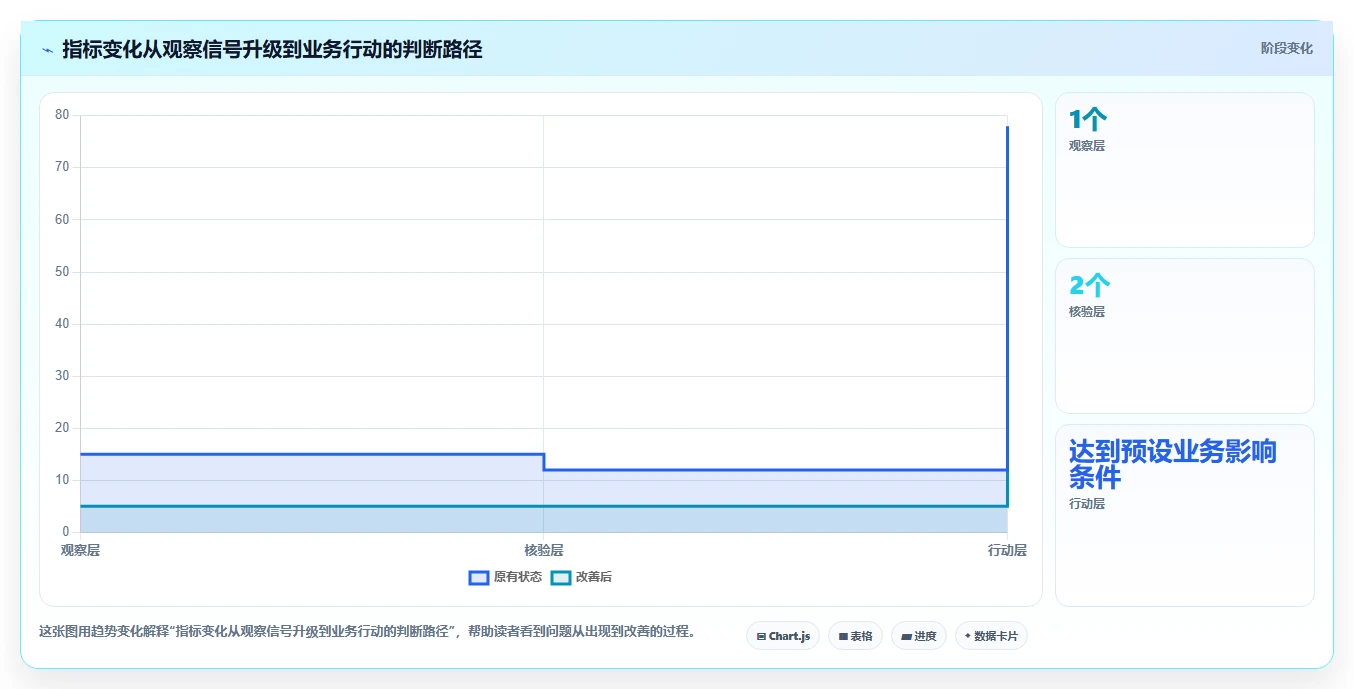This screenshot has height=689, width=1354.
Task: Click the 50 y-axis value
Action: 62,271
